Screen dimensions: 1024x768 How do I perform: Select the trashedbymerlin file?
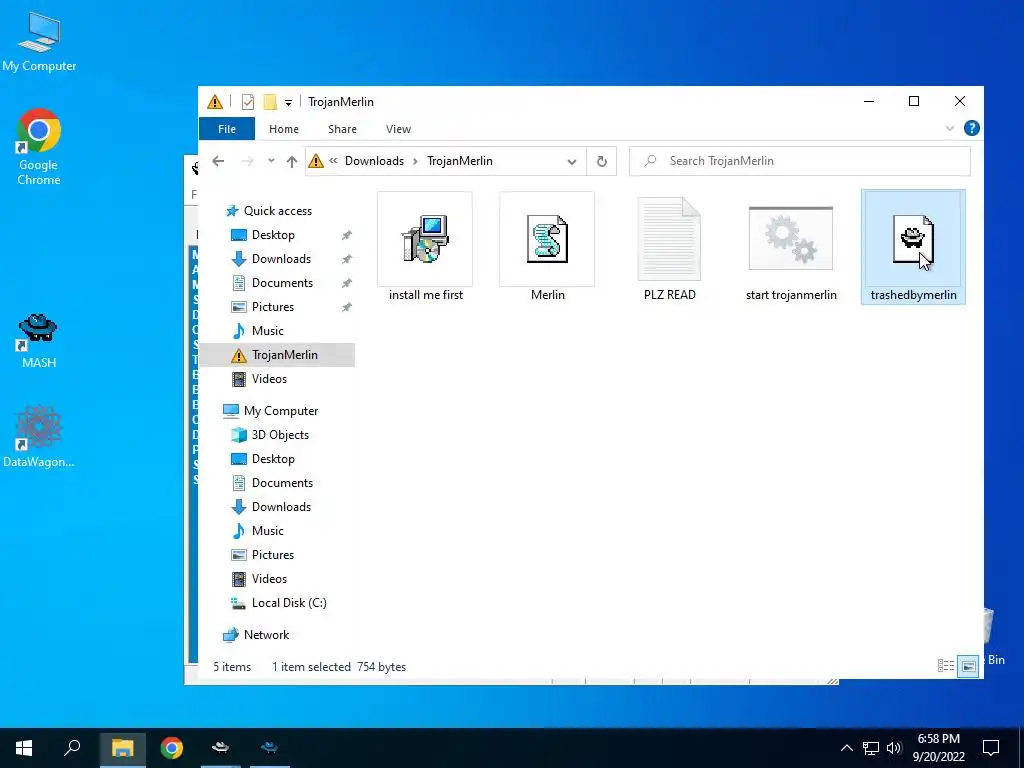tap(913, 247)
